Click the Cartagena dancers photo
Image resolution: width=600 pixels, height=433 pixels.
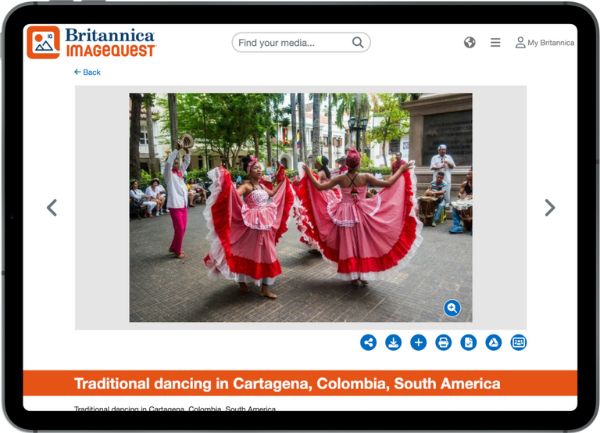tap(300, 207)
